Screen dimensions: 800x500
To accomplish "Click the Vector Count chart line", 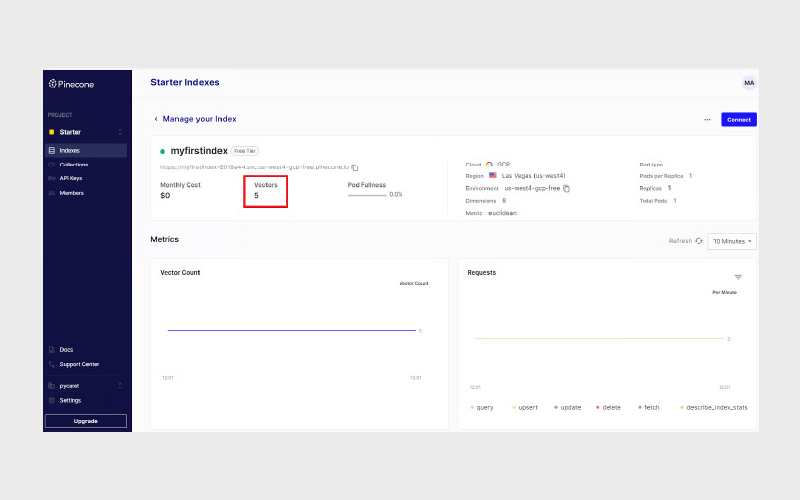I will coord(292,331).
